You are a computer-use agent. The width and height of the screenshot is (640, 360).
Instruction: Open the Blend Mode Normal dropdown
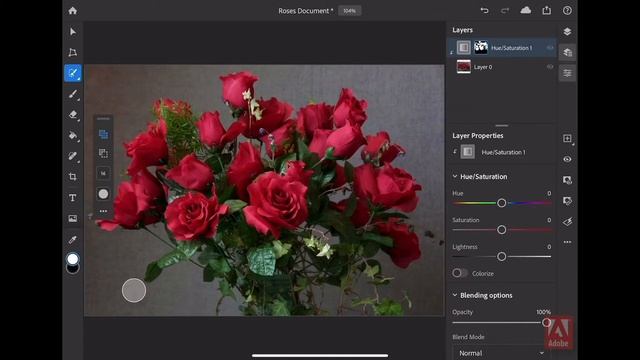tap(501, 353)
